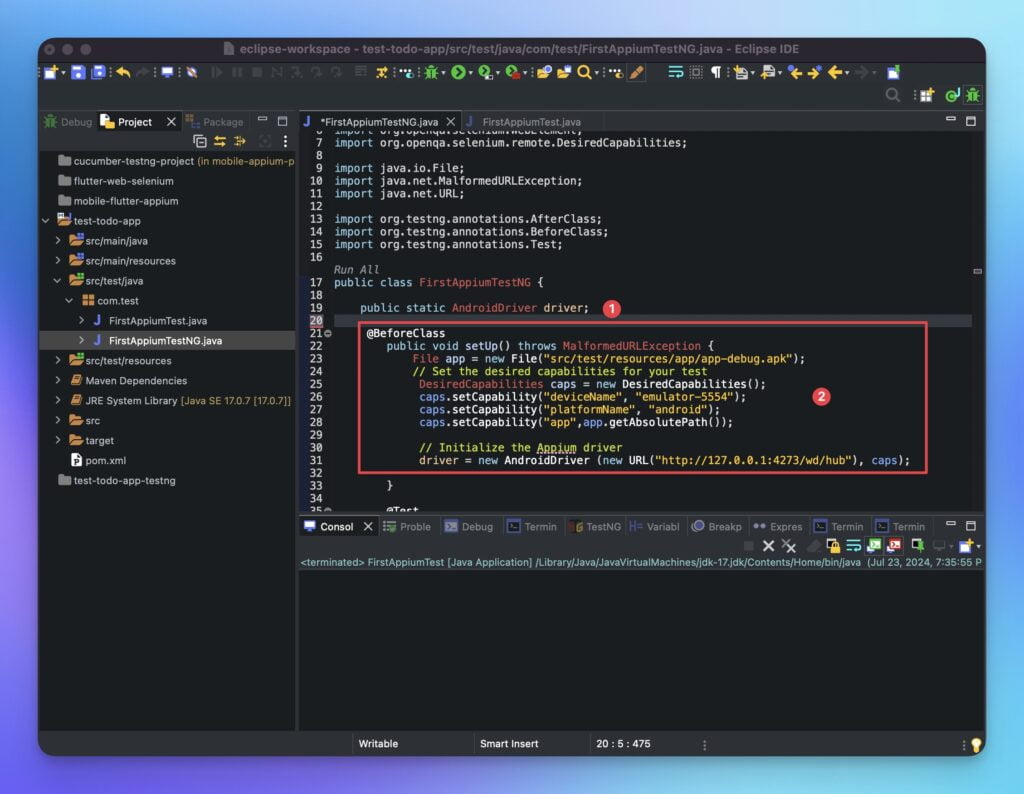The width and height of the screenshot is (1024, 794).
Task: Collapse all in Project Explorer toolbar
Action: pyautogui.click(x=200, y=141)
